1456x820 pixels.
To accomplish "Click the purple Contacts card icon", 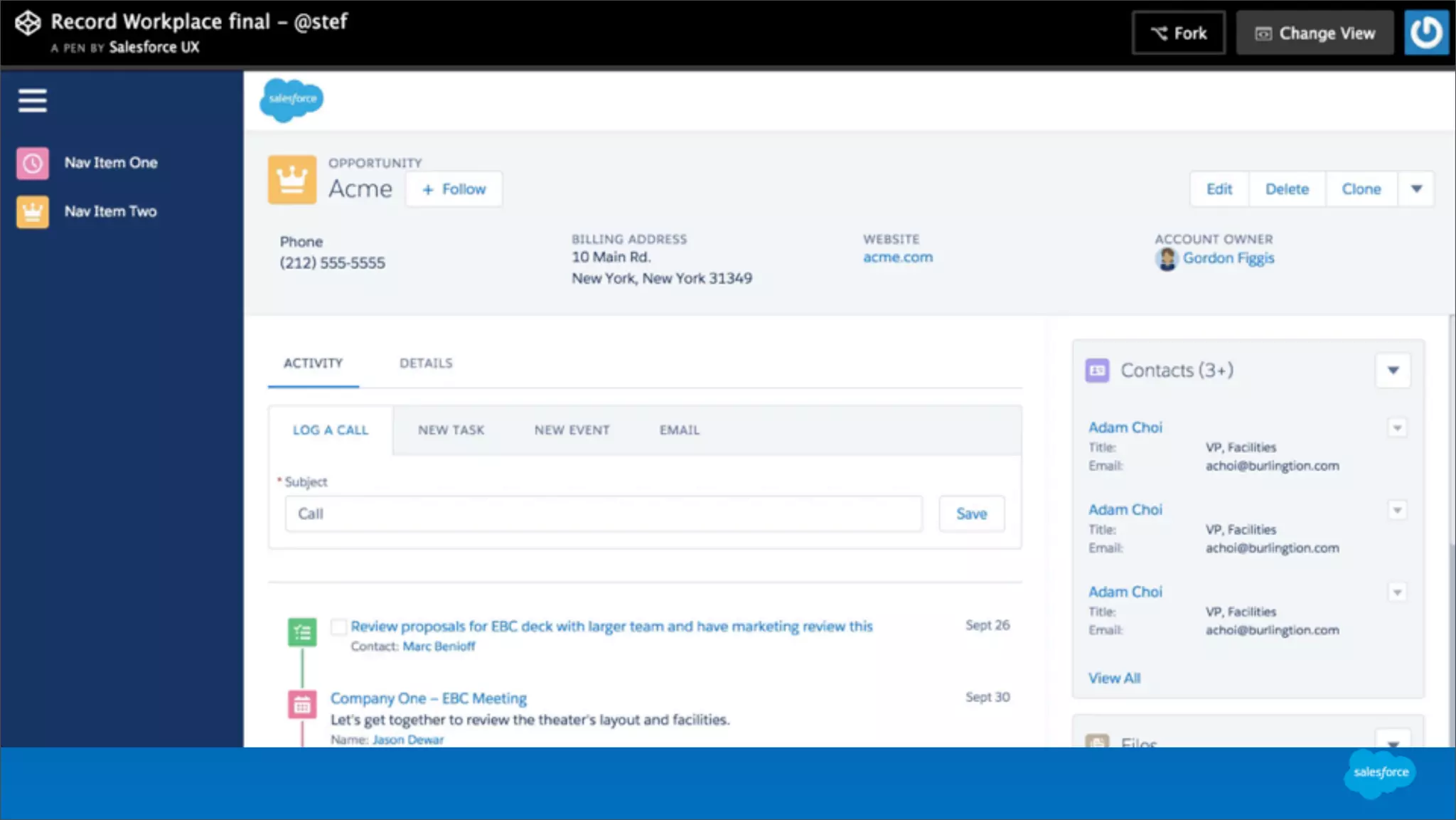I will point(1097,371).
